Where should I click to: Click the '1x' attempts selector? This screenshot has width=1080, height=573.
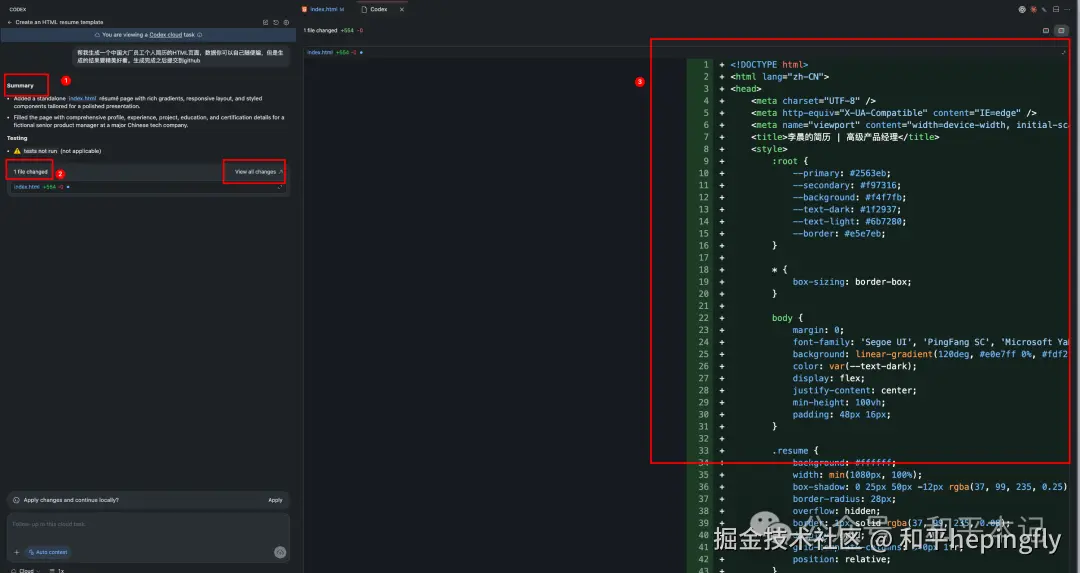click(57, 570)
